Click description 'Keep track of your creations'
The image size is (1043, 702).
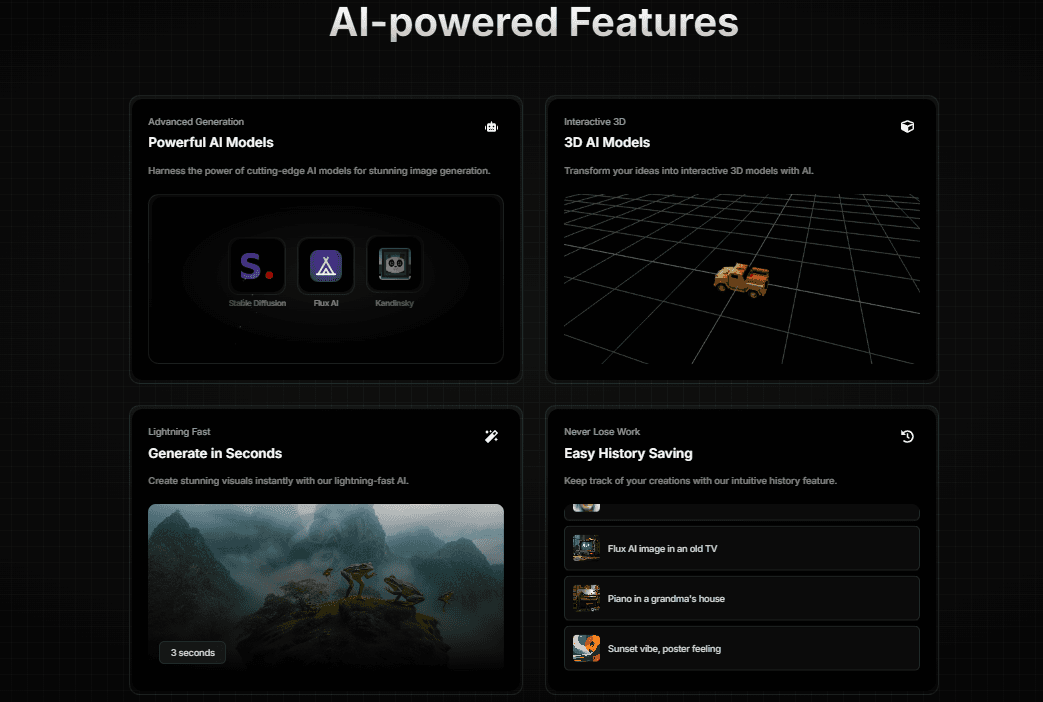pyautogui.click(x=700, y=480)
